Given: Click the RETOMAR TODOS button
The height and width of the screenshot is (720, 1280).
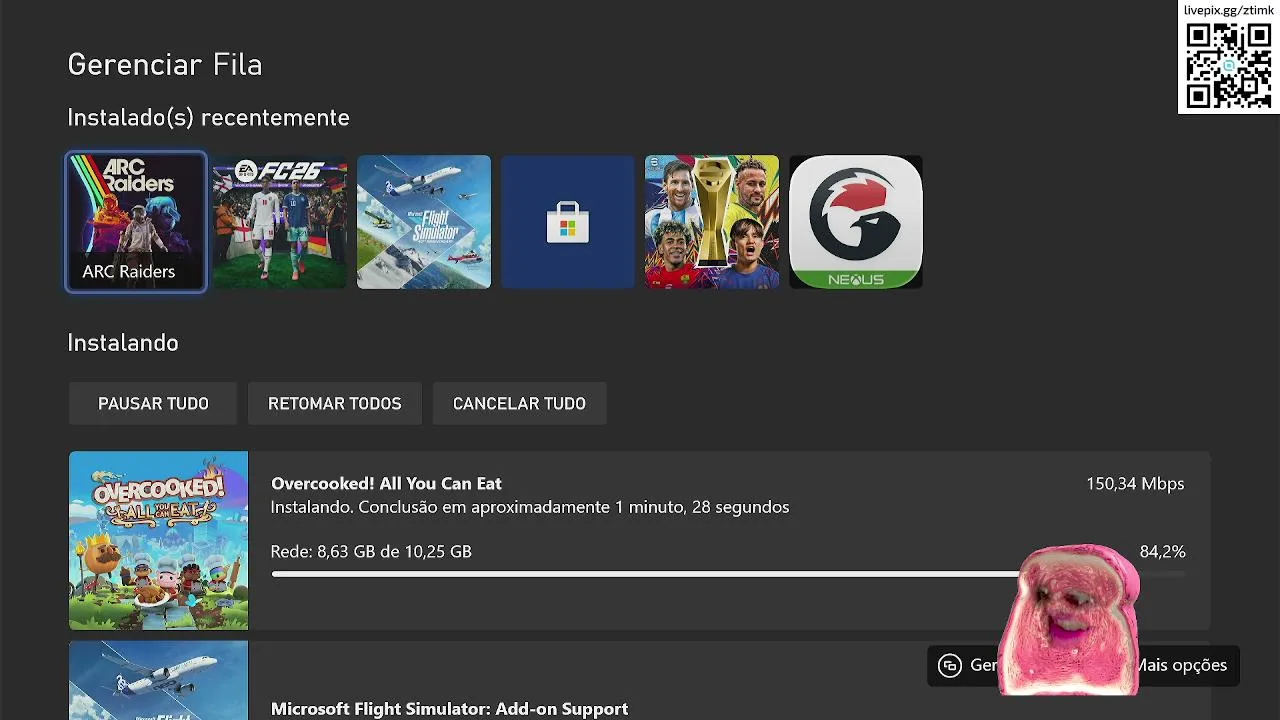Looking at the screenshot, I should tap(335, 404).
